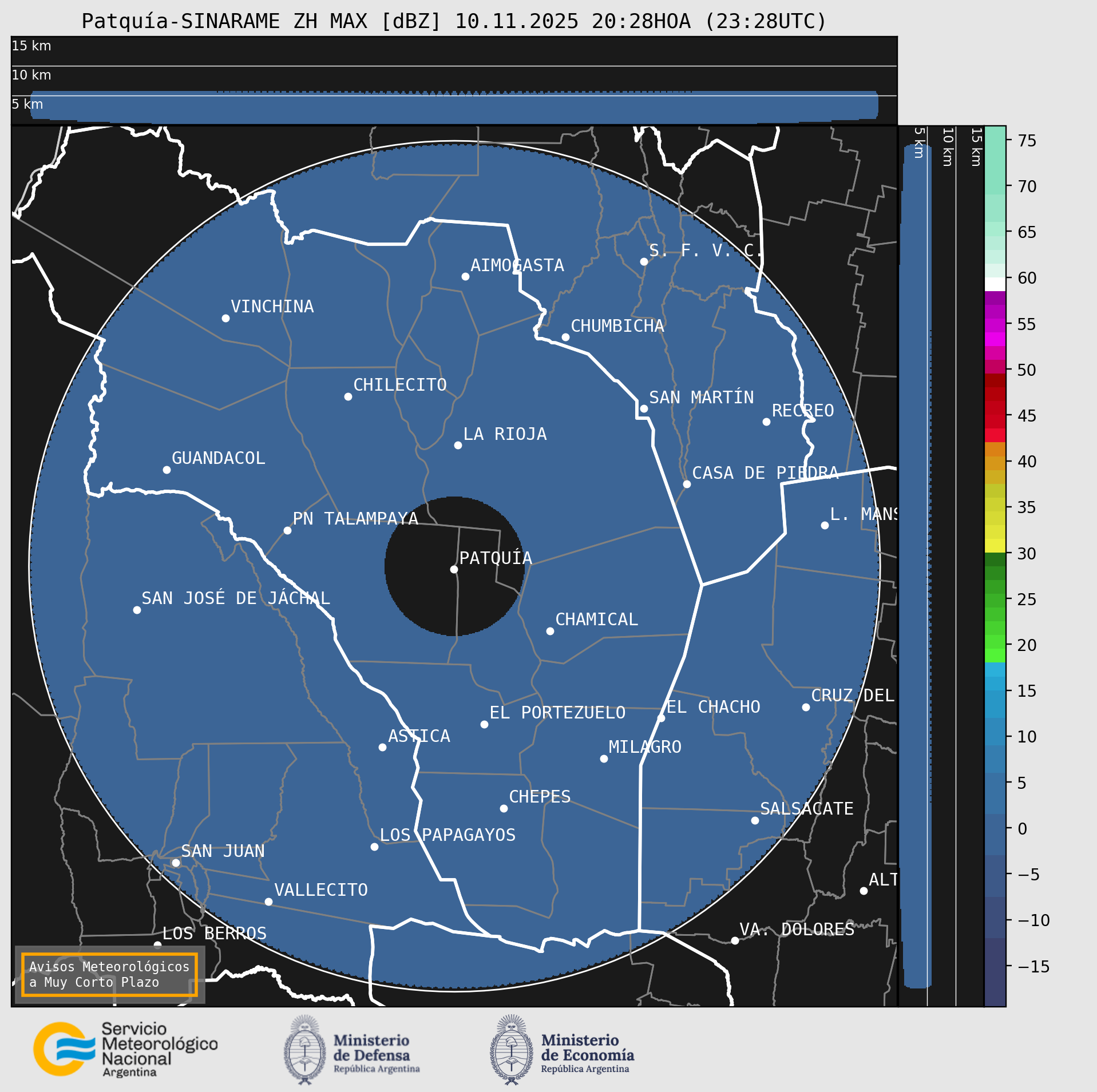Select the EL CHACHO label

(x=714, y=707)
